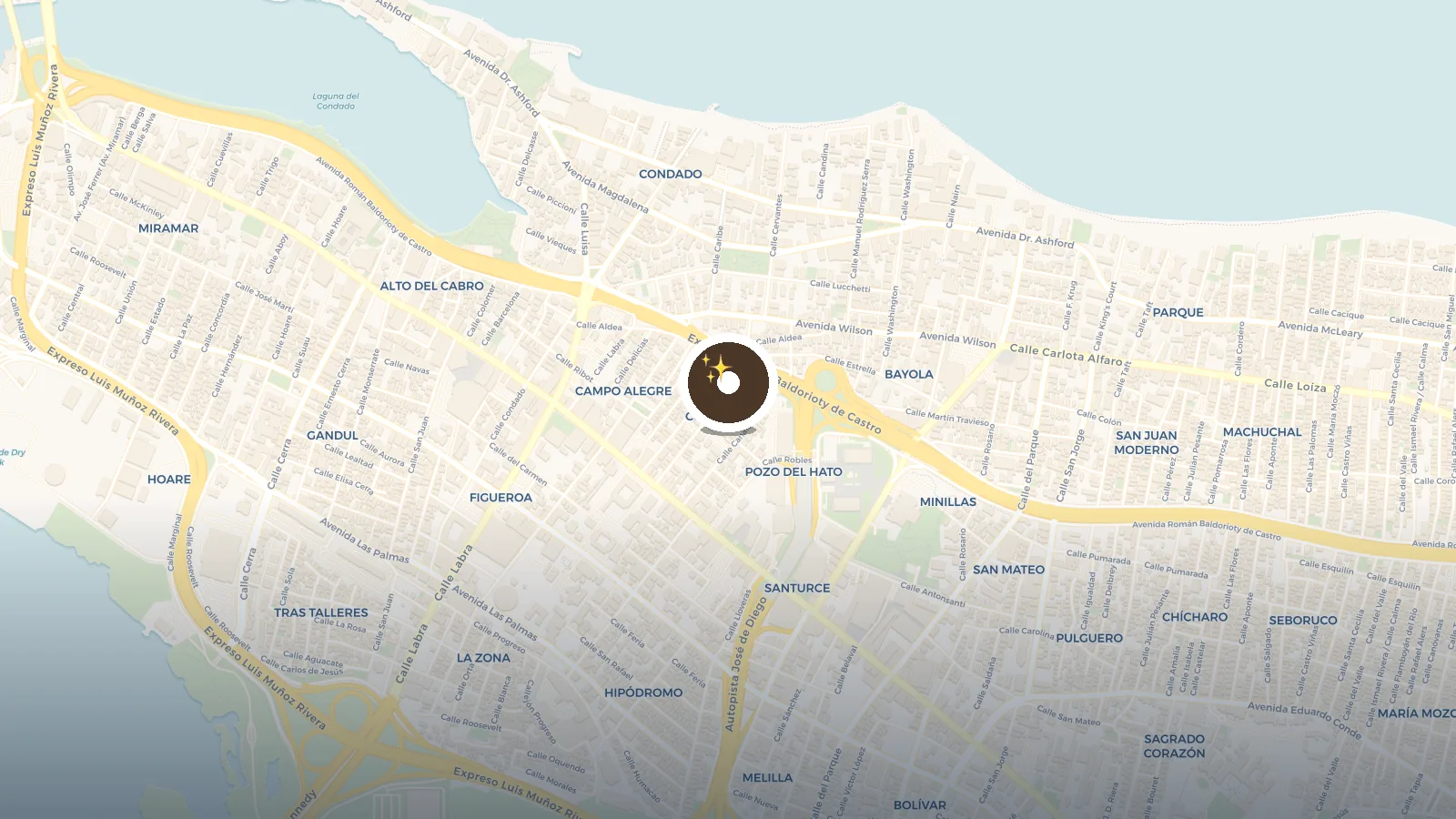Select the MINILLAS neighborhood label

pos(948,501)
